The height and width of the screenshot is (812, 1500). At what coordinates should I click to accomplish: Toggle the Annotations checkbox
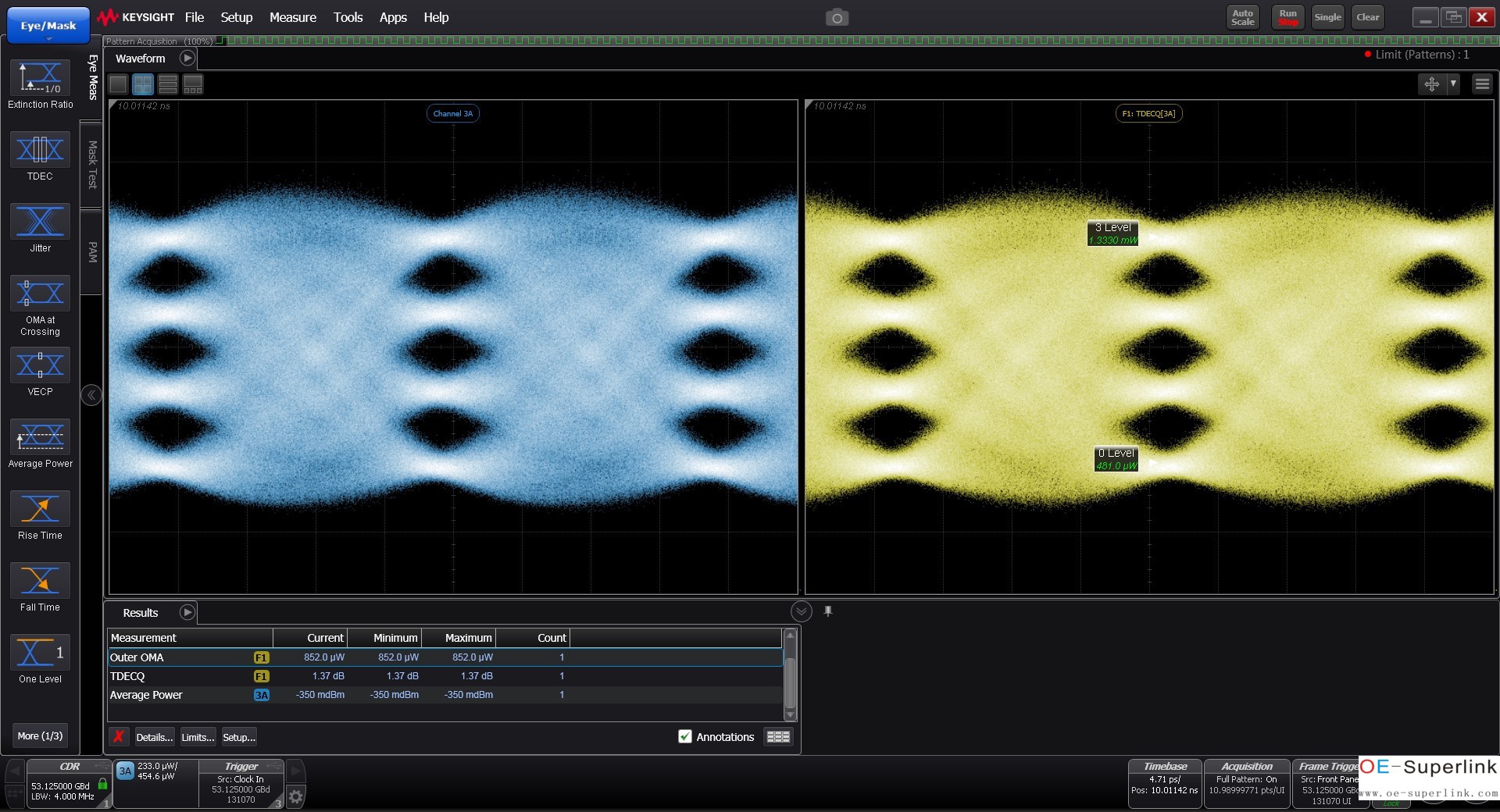pos(685,736)
